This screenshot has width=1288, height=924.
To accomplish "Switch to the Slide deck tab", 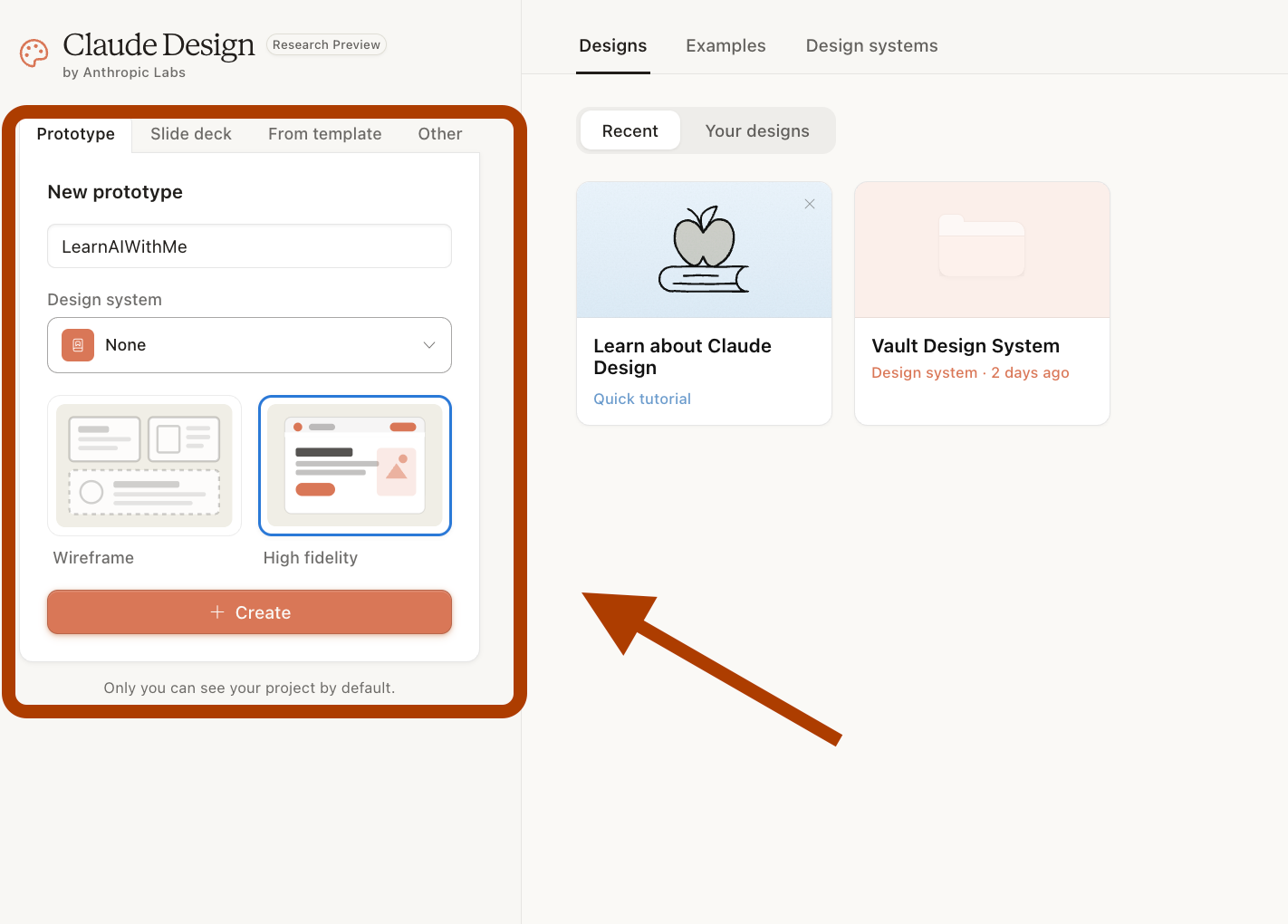I will pyautogui.click(x=191, y=134).
